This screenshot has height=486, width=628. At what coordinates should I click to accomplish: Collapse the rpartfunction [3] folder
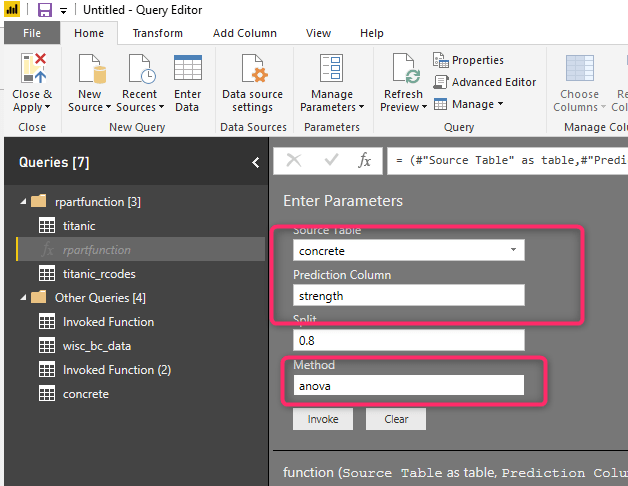[x=23, y=202]
